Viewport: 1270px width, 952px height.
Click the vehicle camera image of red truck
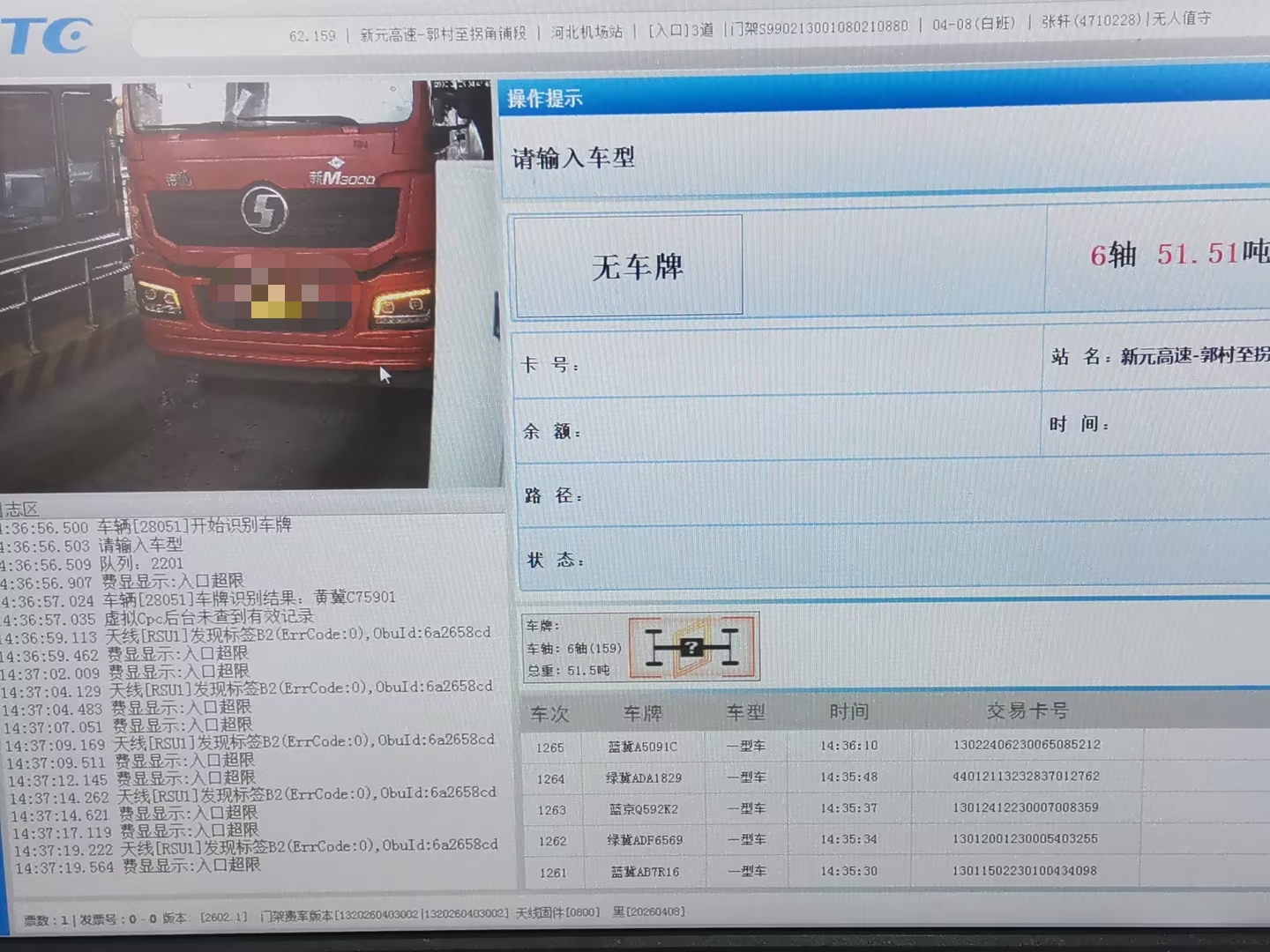tap(247, 282)
